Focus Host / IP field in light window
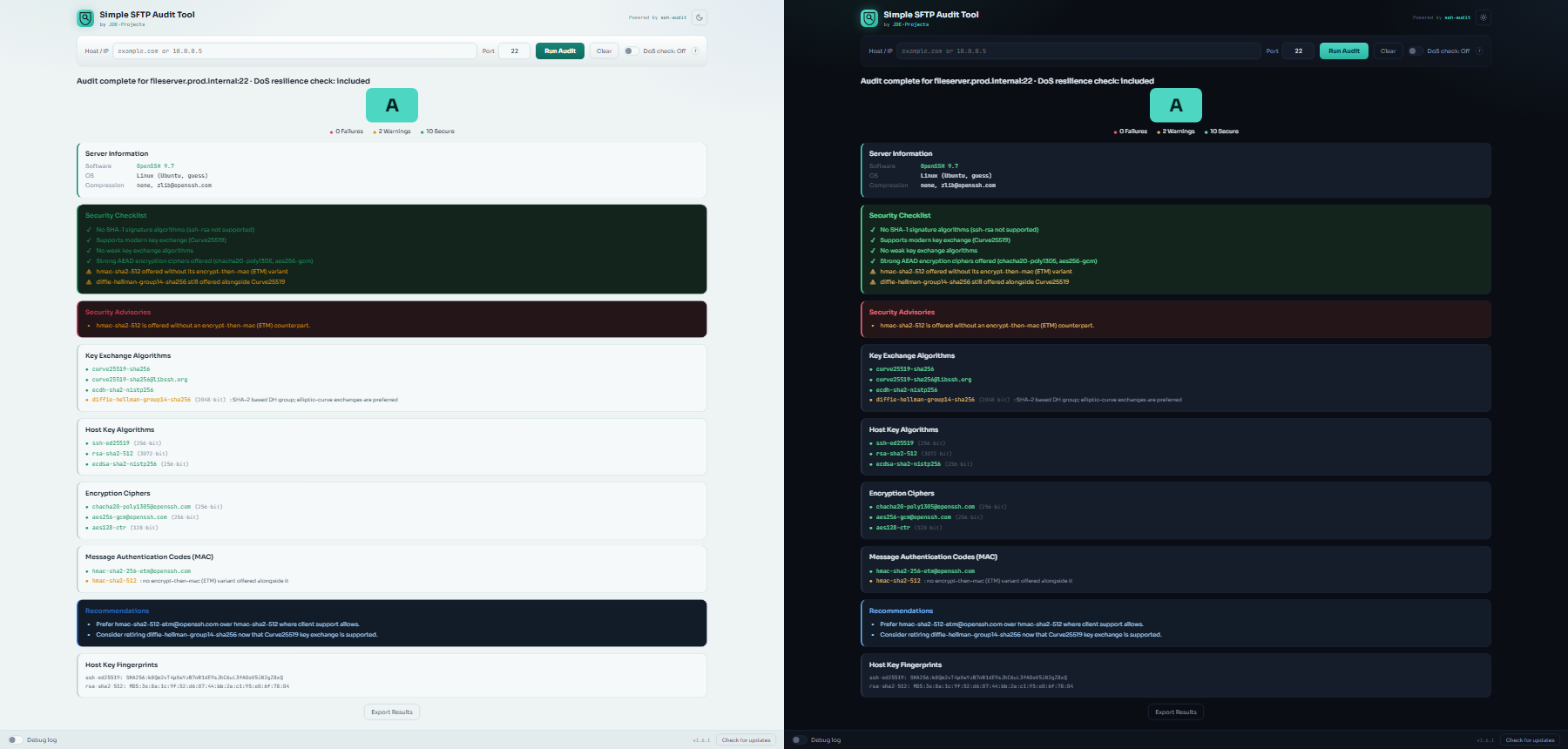Image resolution: width=1568 pixels, height=749 pixels. tap(294, 51)
